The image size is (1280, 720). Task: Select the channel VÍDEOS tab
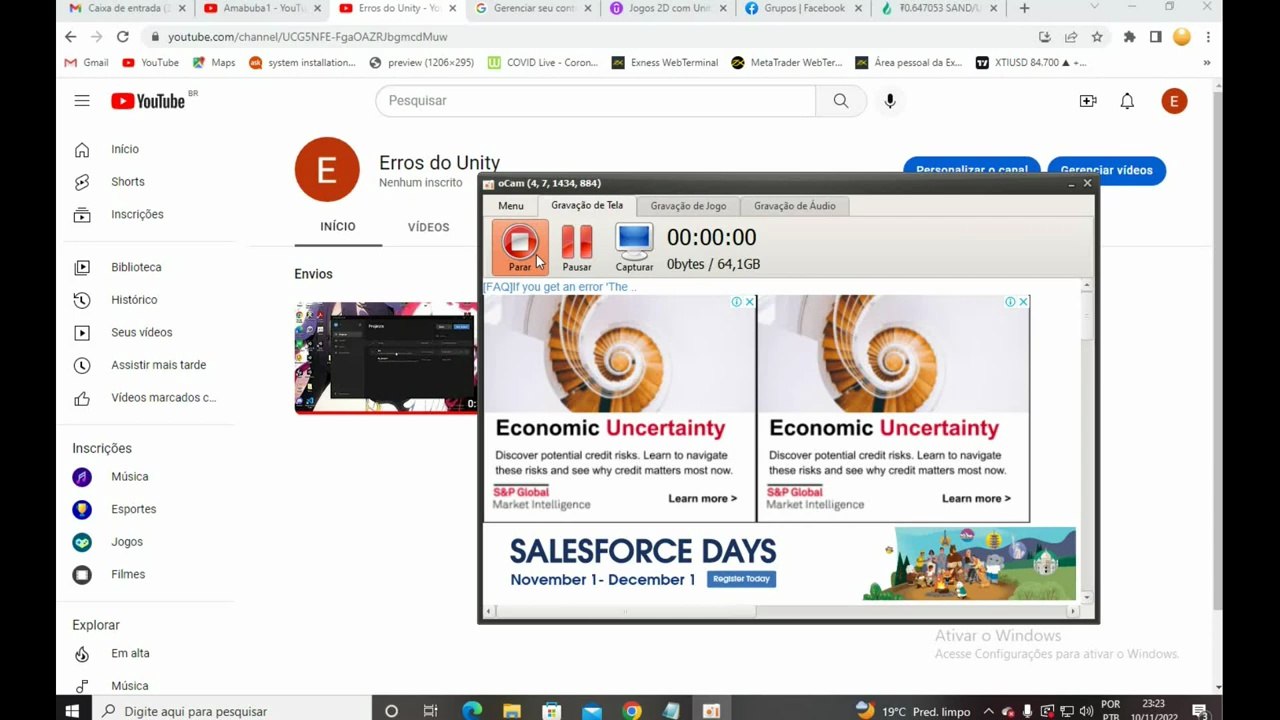[429, 227]
